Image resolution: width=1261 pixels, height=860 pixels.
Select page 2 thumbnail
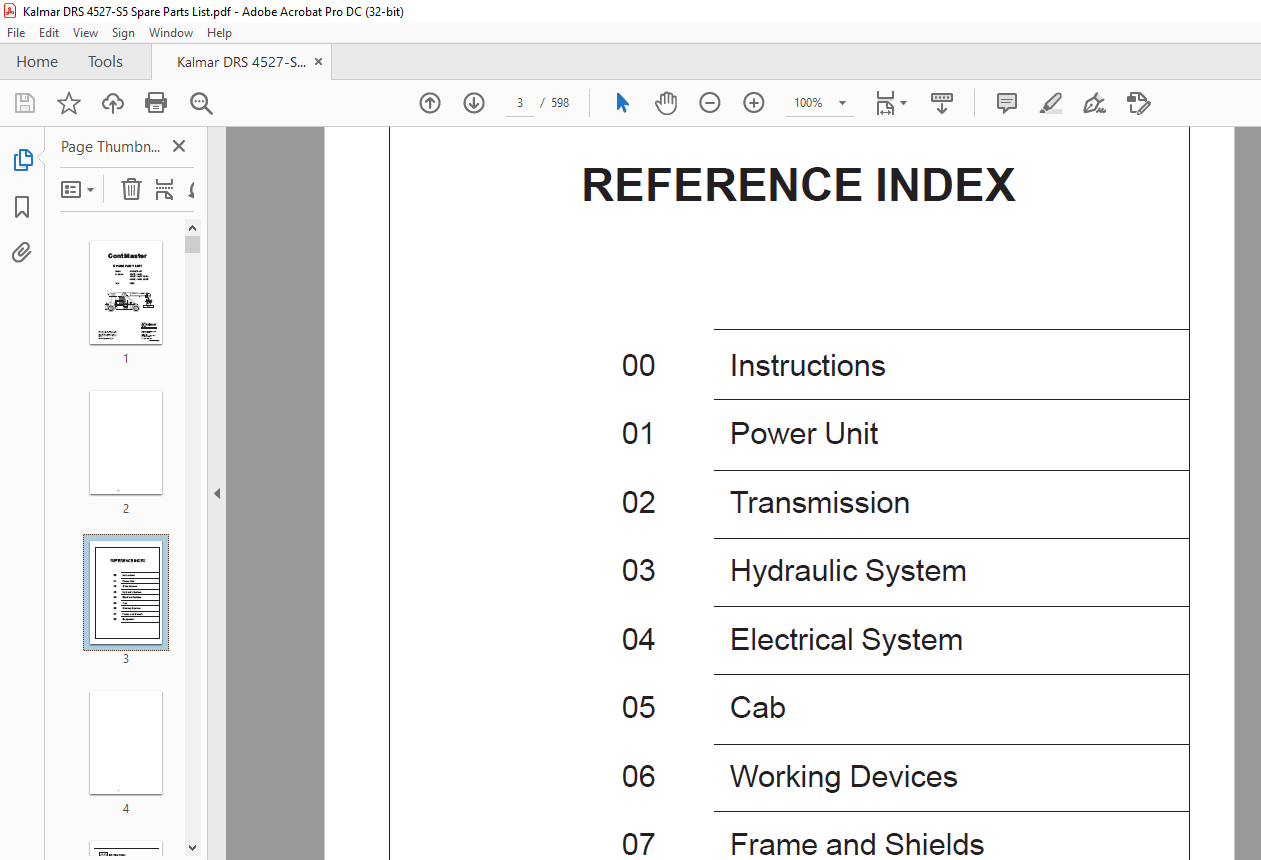click(126, 442)
